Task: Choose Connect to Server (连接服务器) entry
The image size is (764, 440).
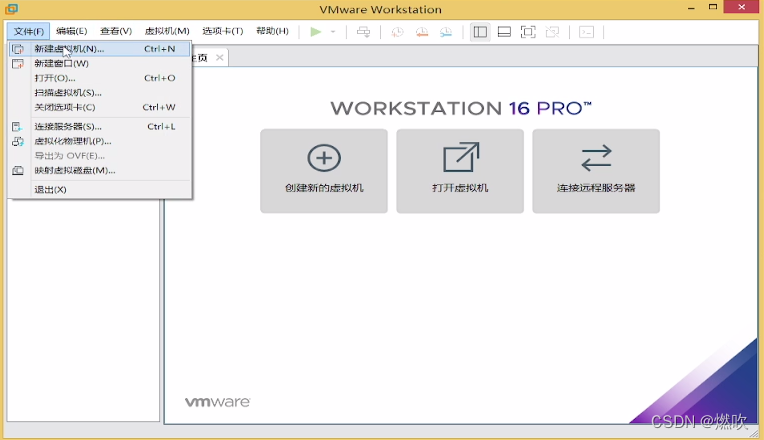Action: point(99,127)
